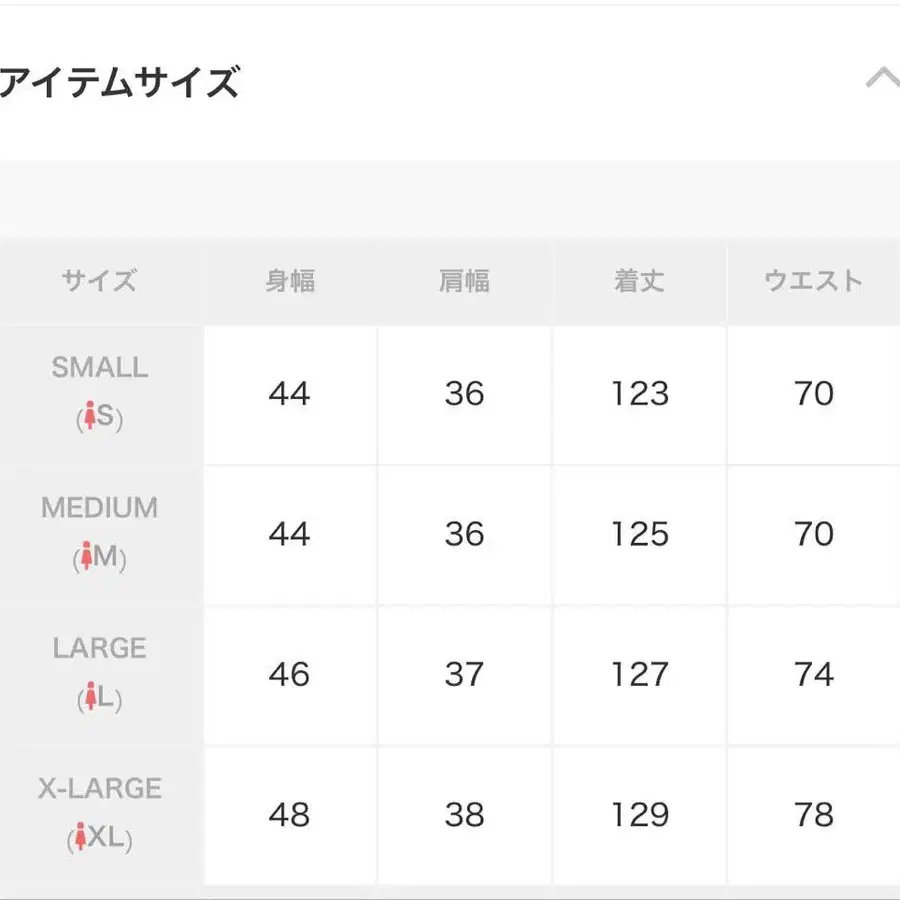Toggle the X-LARGE row highlight

pyautogui.click(x=99, y=815)
